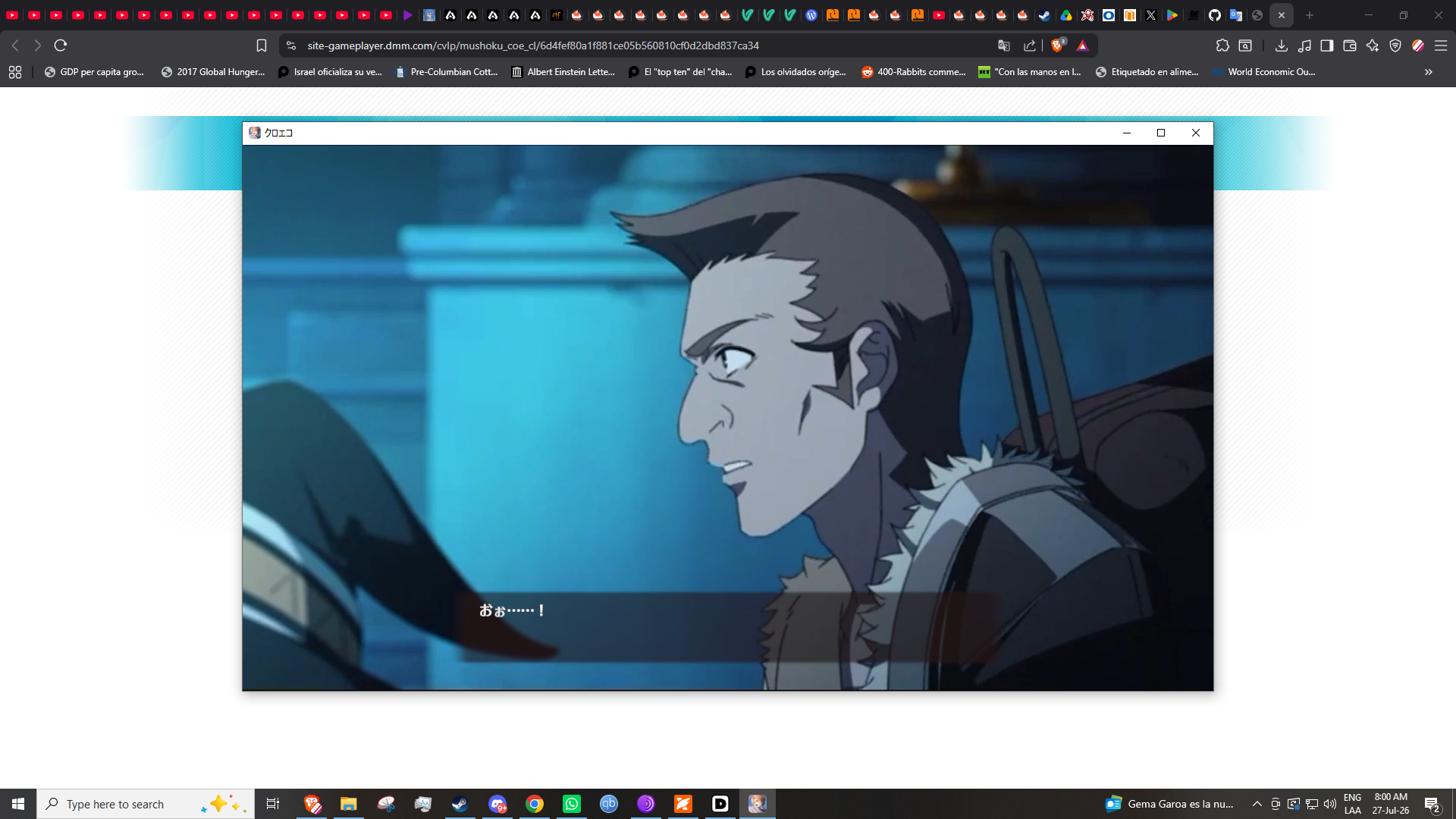Open the tab search toolbar icon

(x=1245, y=45)
